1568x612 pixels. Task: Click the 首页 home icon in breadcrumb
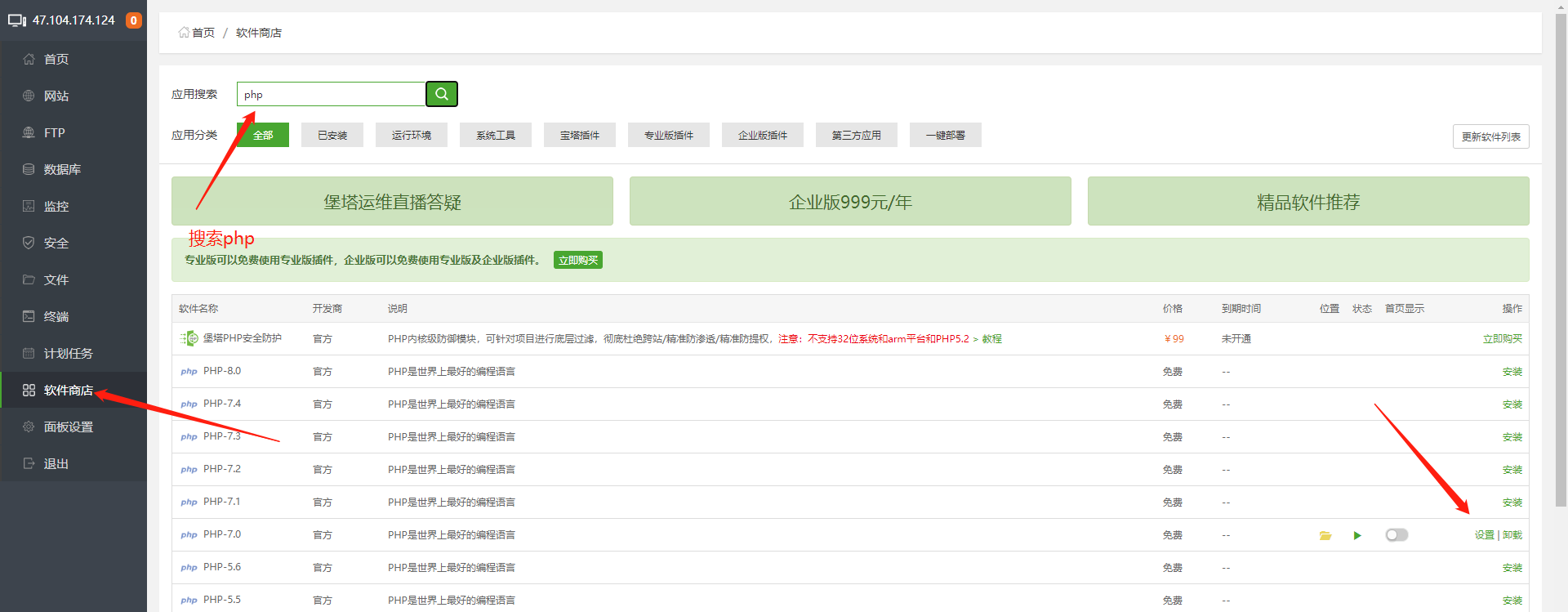coord(185,33)
